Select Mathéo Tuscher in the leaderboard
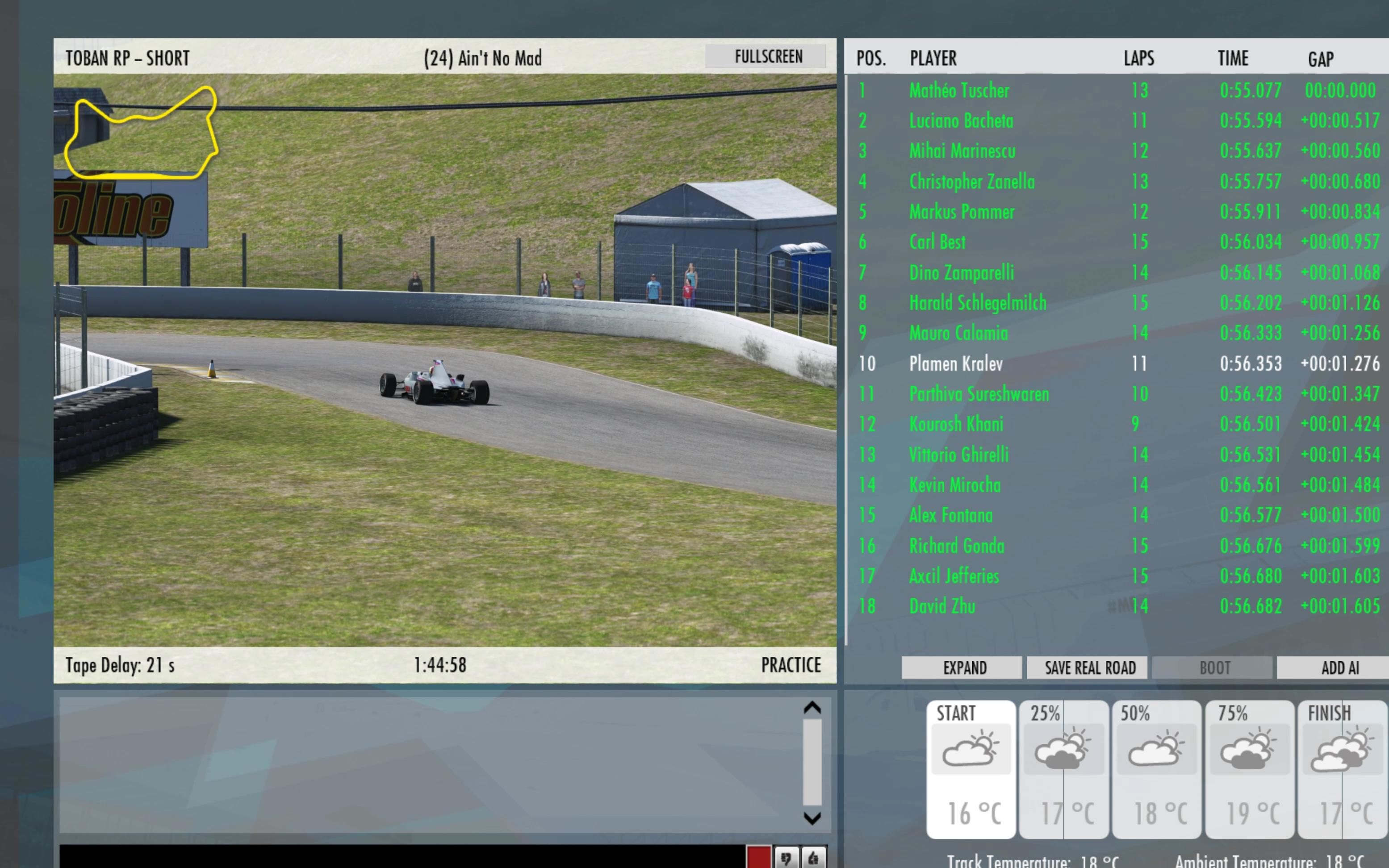1389x868 pixels. (x=958, y=90)
